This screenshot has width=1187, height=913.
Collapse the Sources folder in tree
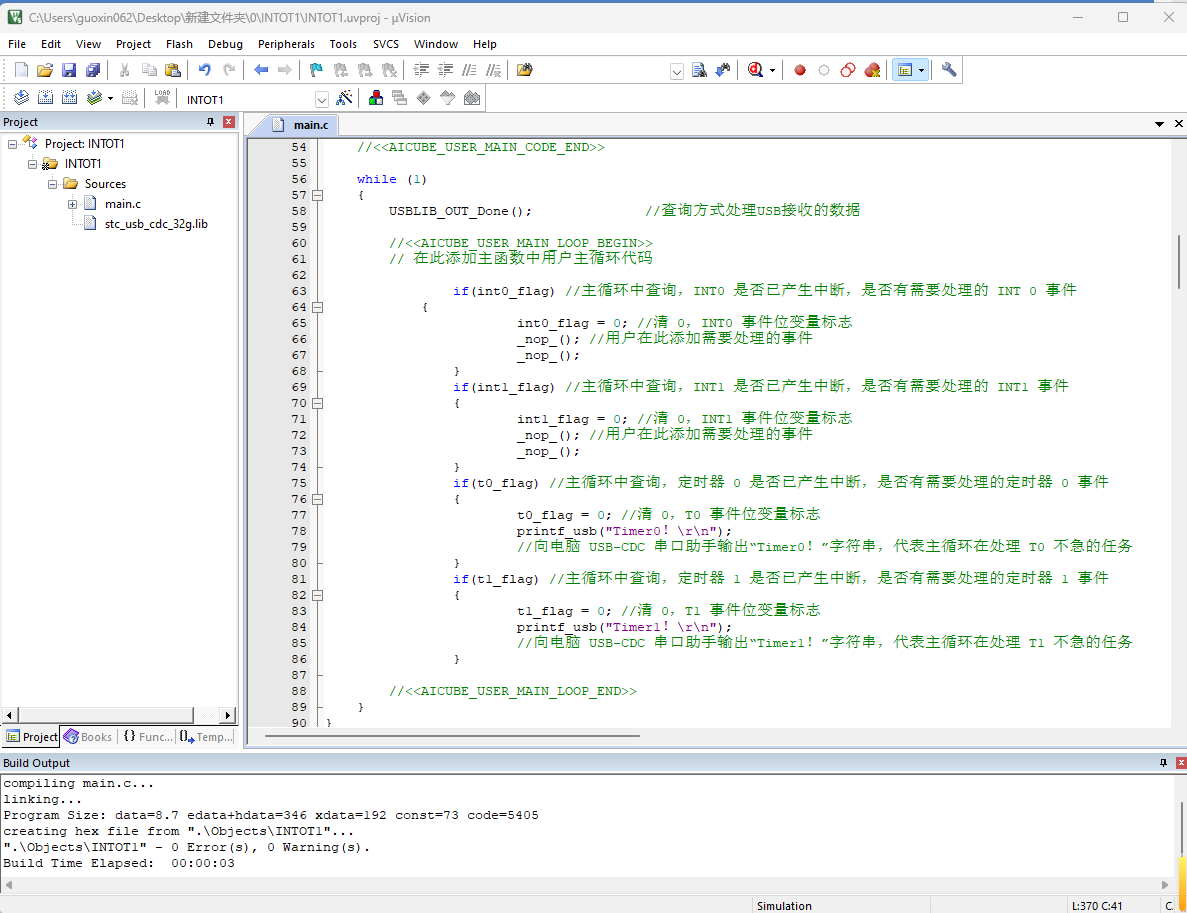pos(52,184)
